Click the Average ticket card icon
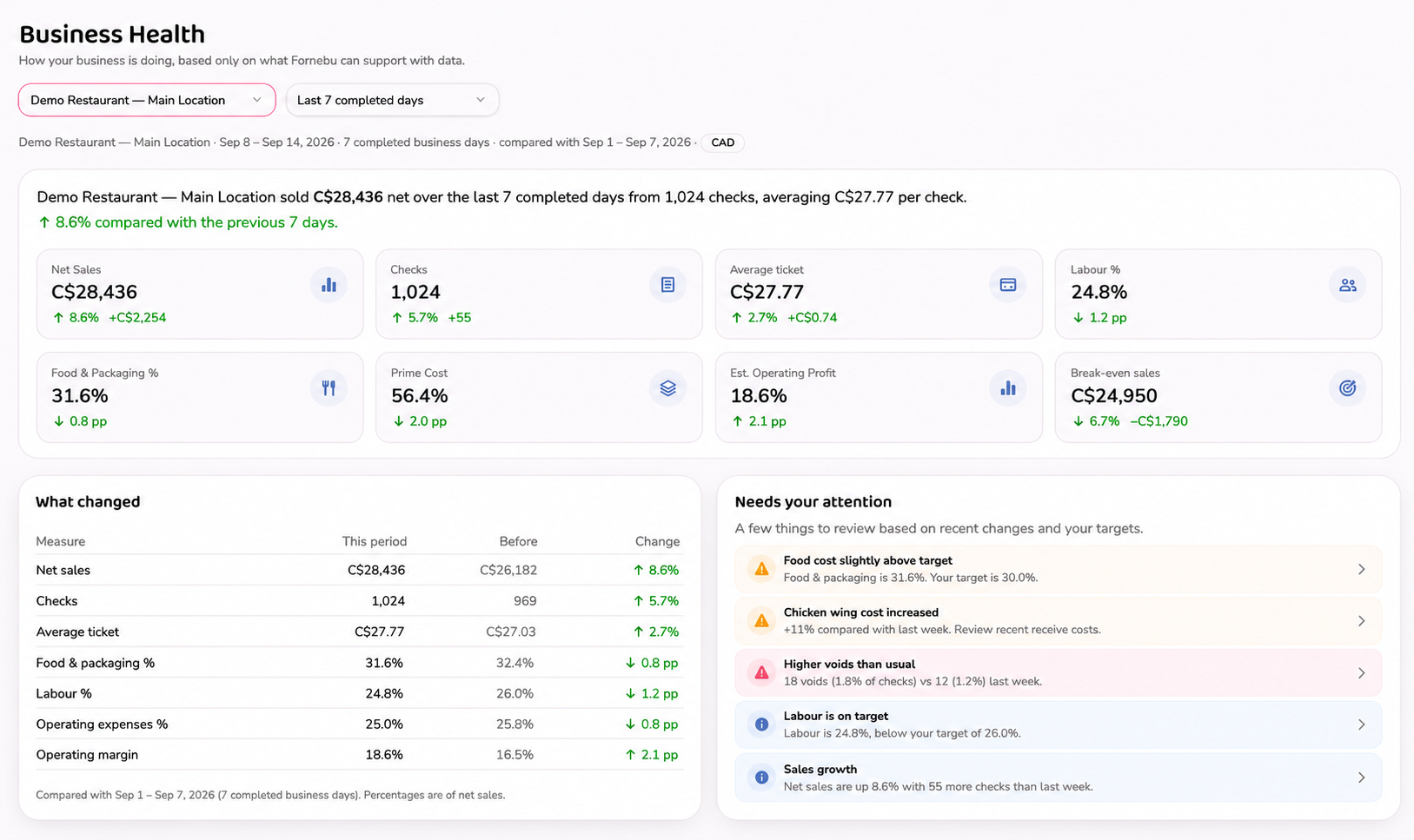 pyautogui.click(x=1007, y=285)
